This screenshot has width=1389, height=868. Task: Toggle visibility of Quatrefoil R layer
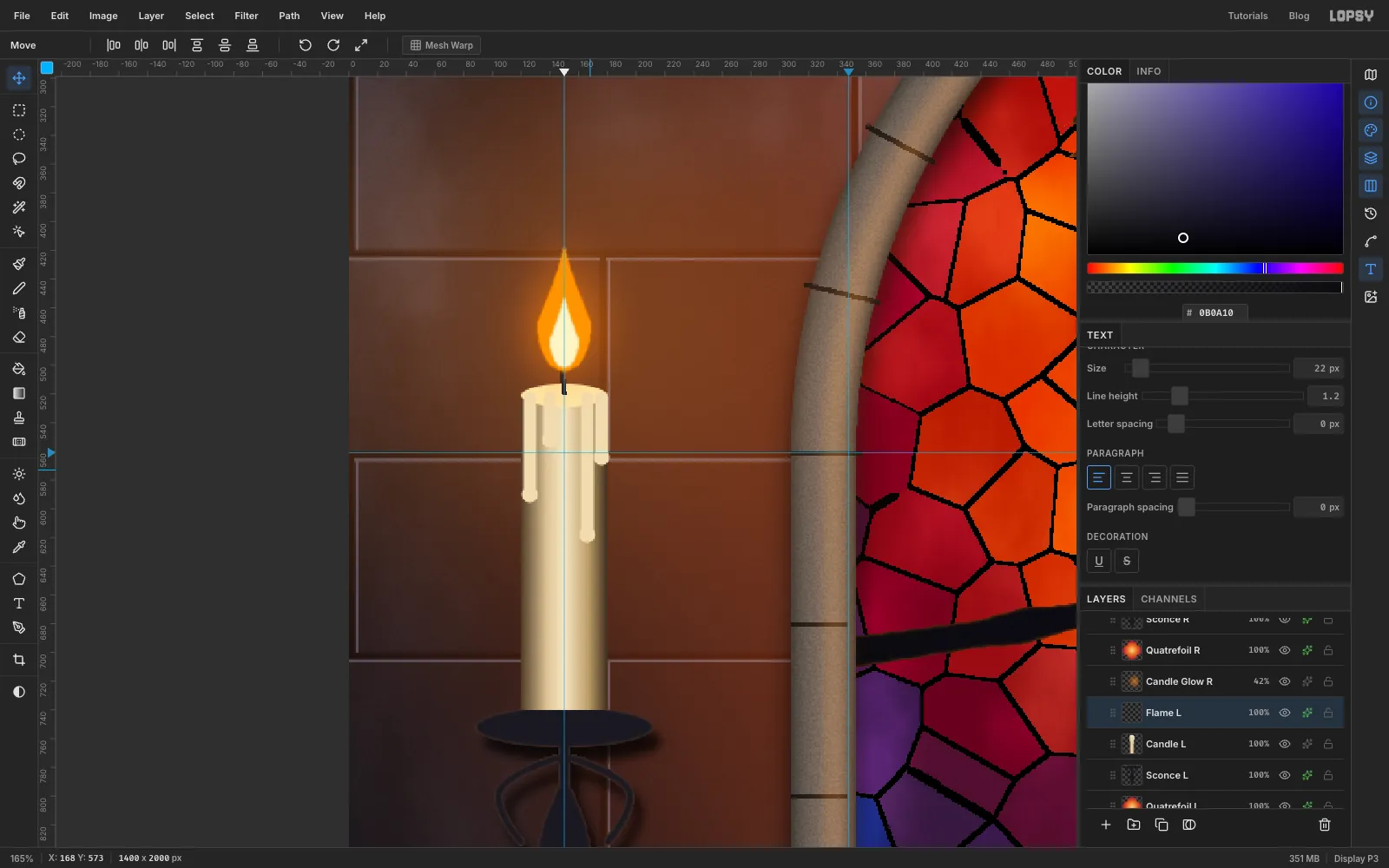[1285, 650]
